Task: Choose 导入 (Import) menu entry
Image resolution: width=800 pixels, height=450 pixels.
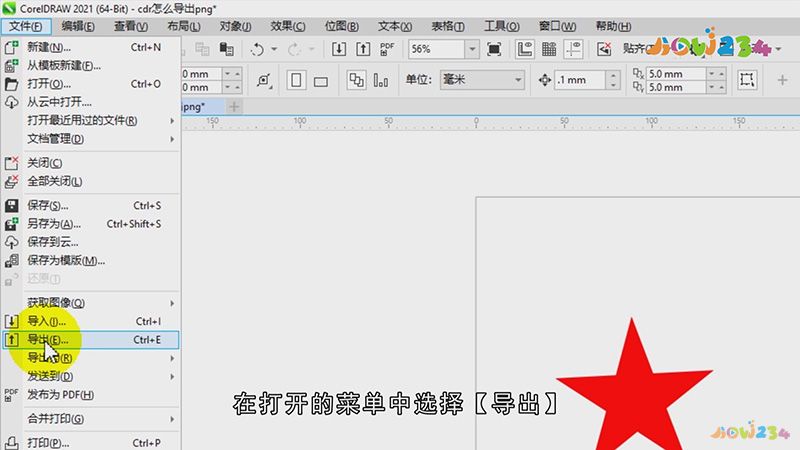Action: [x=91, y=321]
